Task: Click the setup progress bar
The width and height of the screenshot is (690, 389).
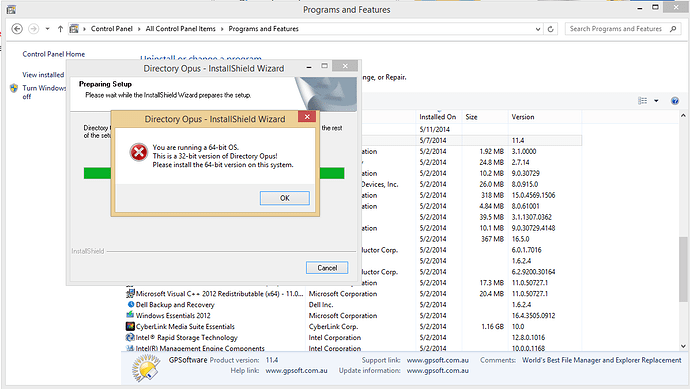Action: coord(214,173)
